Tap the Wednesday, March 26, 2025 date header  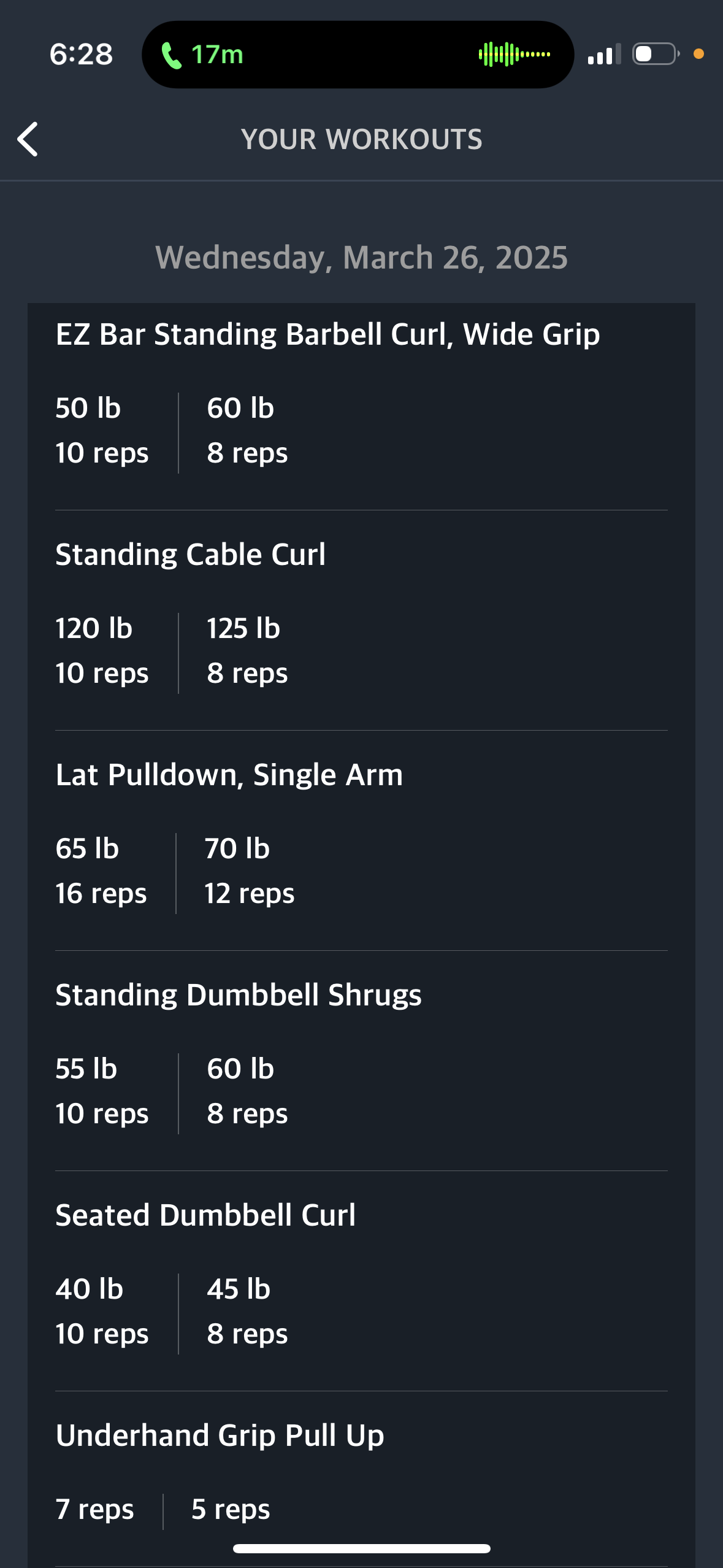(x=361, y=258)
